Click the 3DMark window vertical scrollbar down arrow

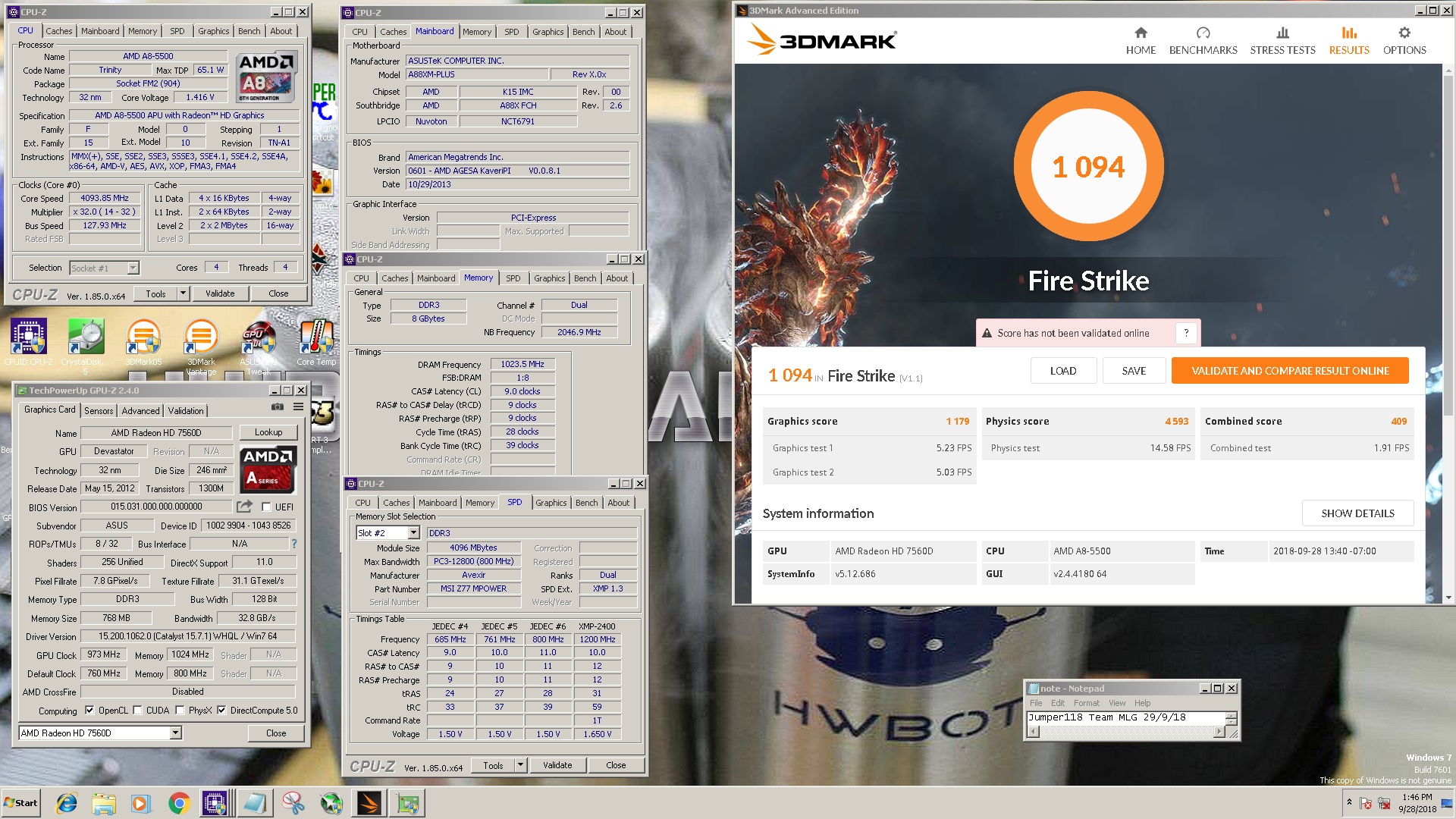click(1448, 598)
